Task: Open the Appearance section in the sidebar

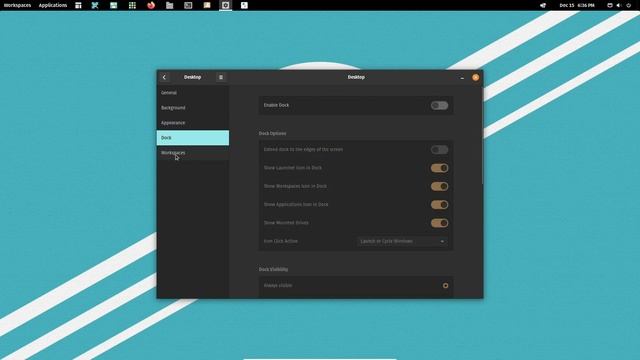Action: (x=193, y=123)
